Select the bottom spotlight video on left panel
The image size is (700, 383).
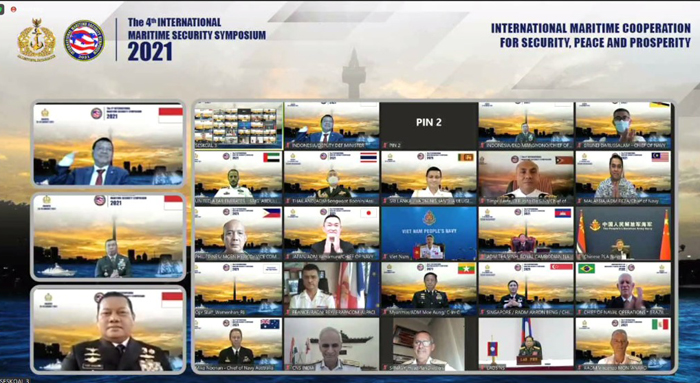[x=108, y=329]
